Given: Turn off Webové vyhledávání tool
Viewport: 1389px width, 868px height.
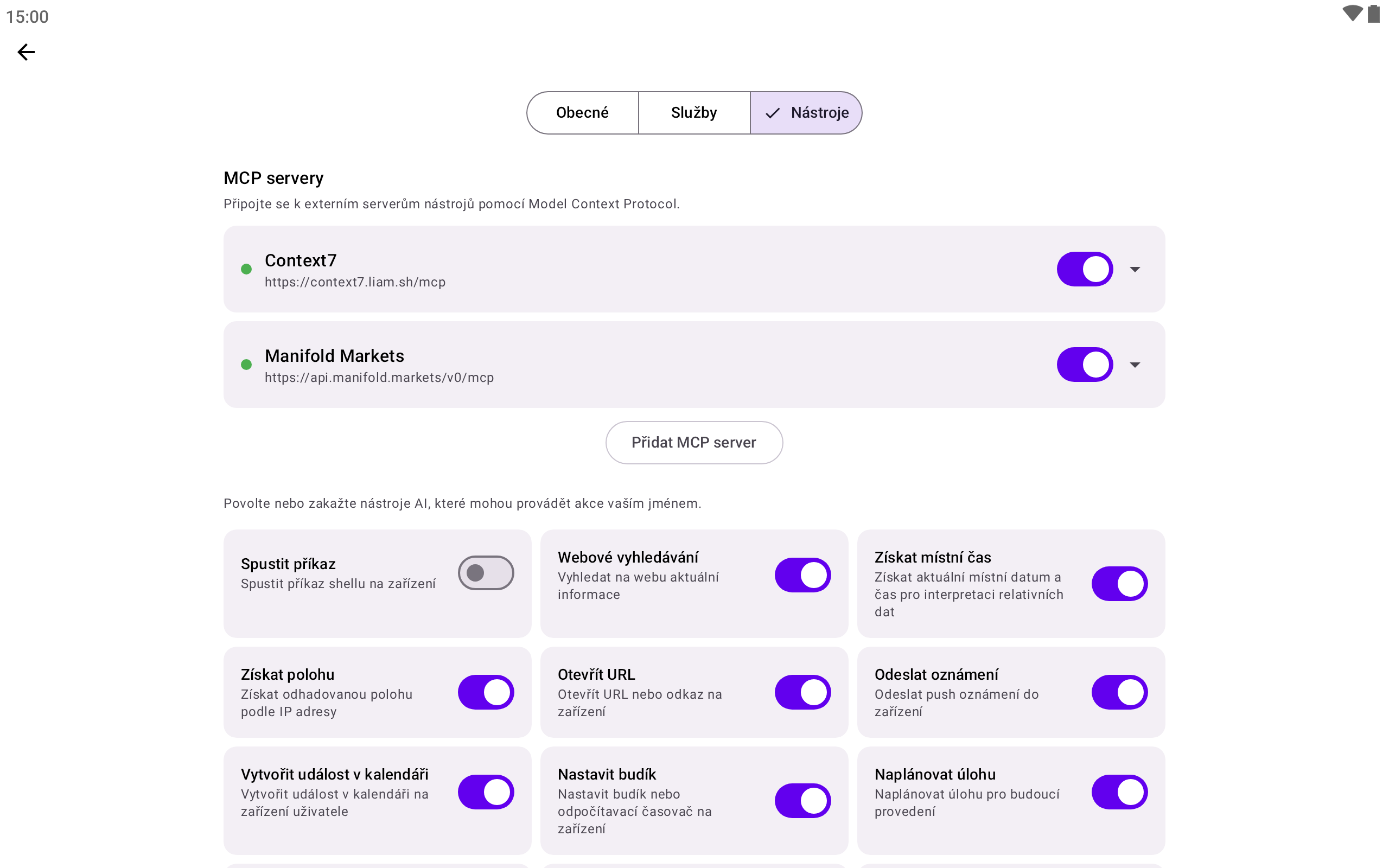Looking at the screenshot, I should [802, 575].
